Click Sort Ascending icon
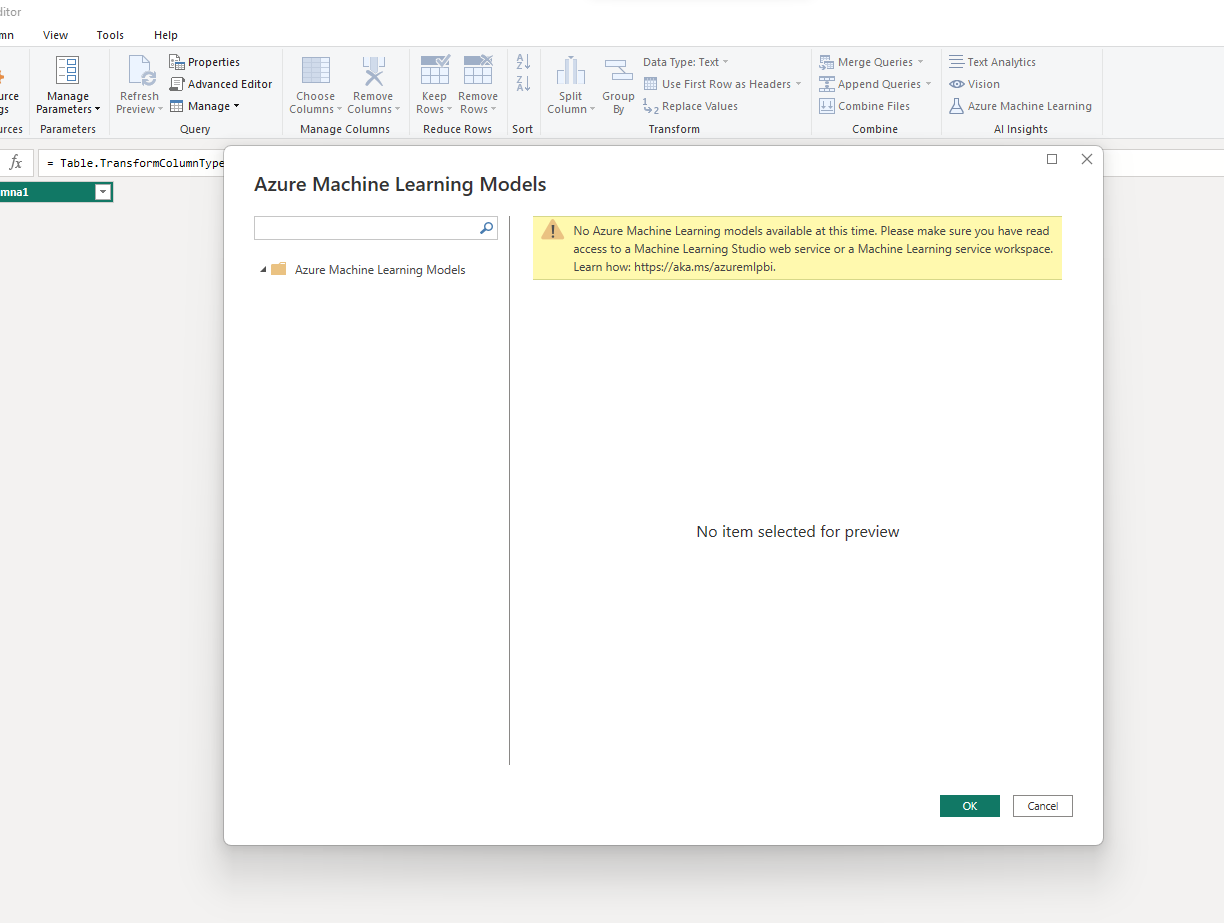The width and height of the screenshot is (1224, 923). (x=523, y=62)
